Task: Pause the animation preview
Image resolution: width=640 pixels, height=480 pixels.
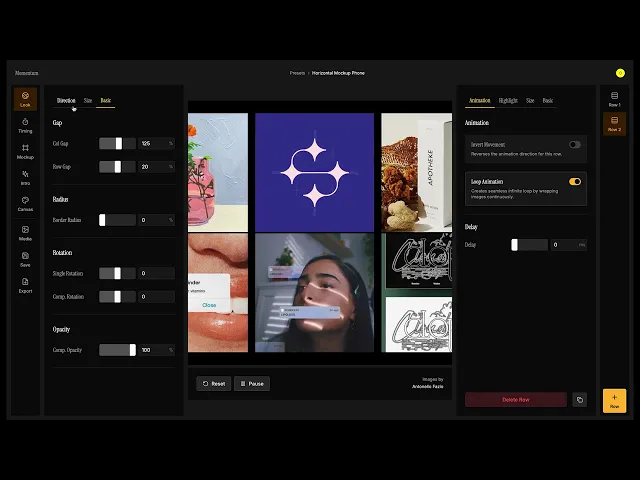Action: [252, 384]
